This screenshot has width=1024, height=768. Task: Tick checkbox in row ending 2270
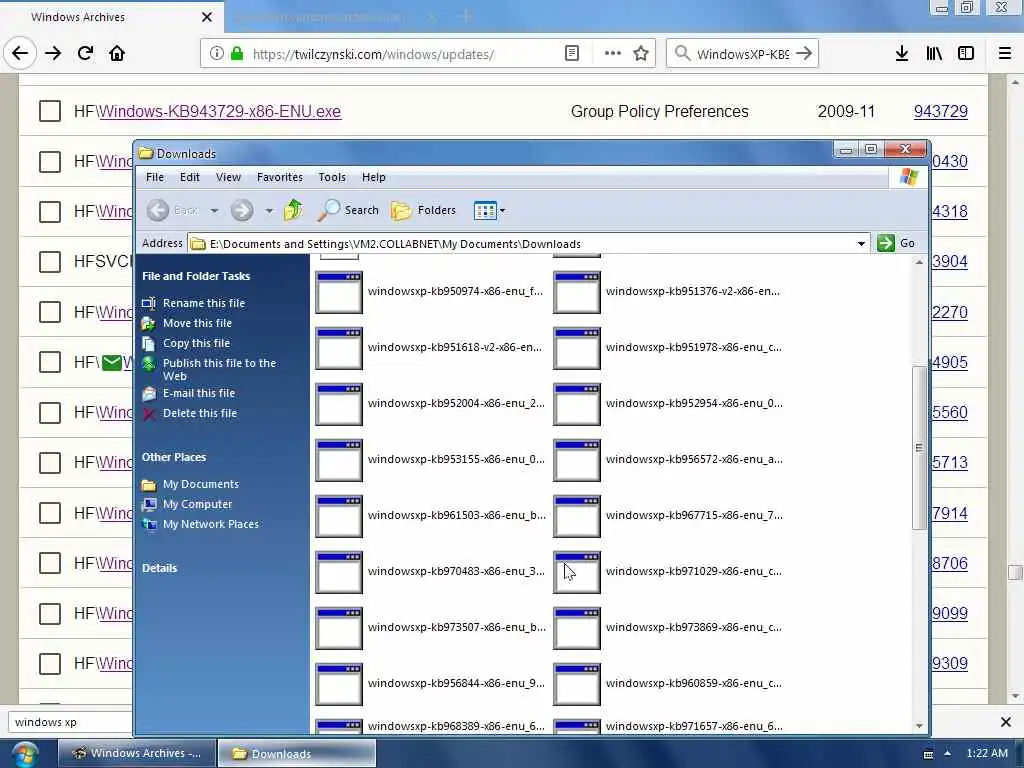click(50, 312)
